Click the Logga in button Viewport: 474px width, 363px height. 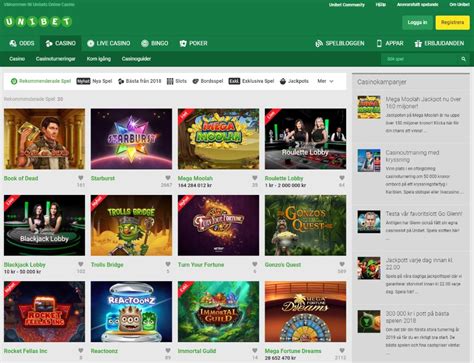coord(417,22)
